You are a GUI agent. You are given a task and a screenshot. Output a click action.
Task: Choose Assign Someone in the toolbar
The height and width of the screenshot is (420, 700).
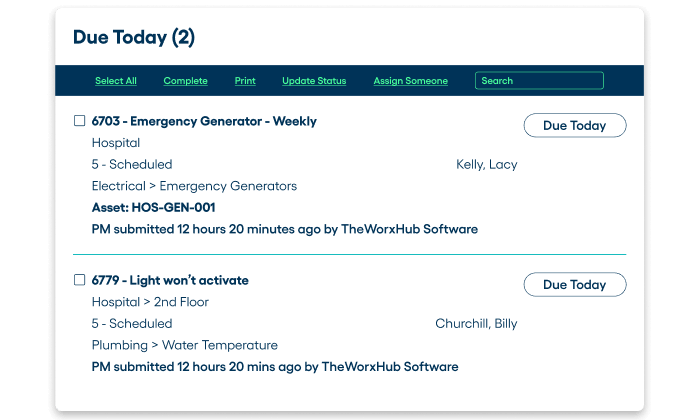point(410,81)
